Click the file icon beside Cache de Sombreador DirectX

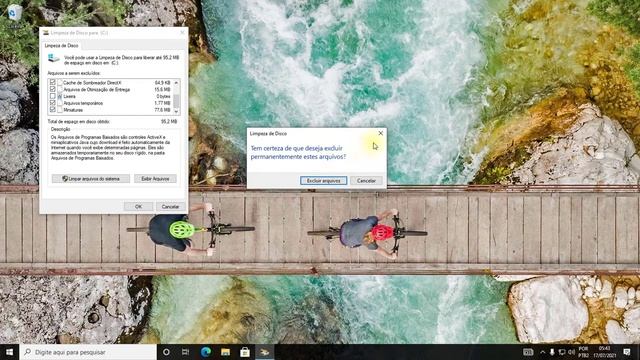(x=60, y=82)
